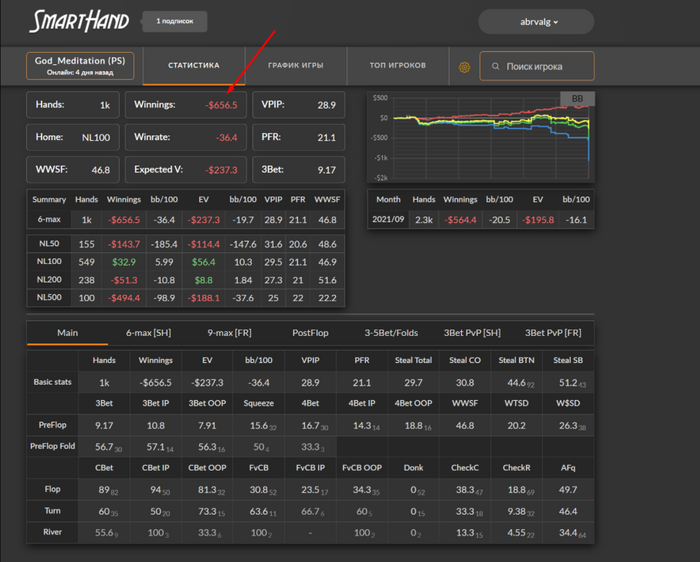This screenshot has height=562, width=700.
Task: Click the VPIP 28.9 stat box
Action: pos(299,105)
